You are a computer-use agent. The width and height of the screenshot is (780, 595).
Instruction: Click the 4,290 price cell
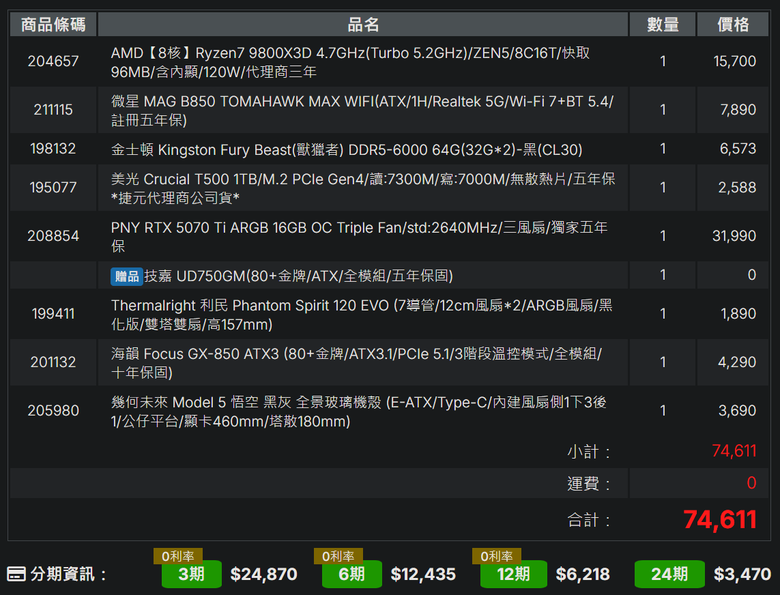tap(737, 362)
